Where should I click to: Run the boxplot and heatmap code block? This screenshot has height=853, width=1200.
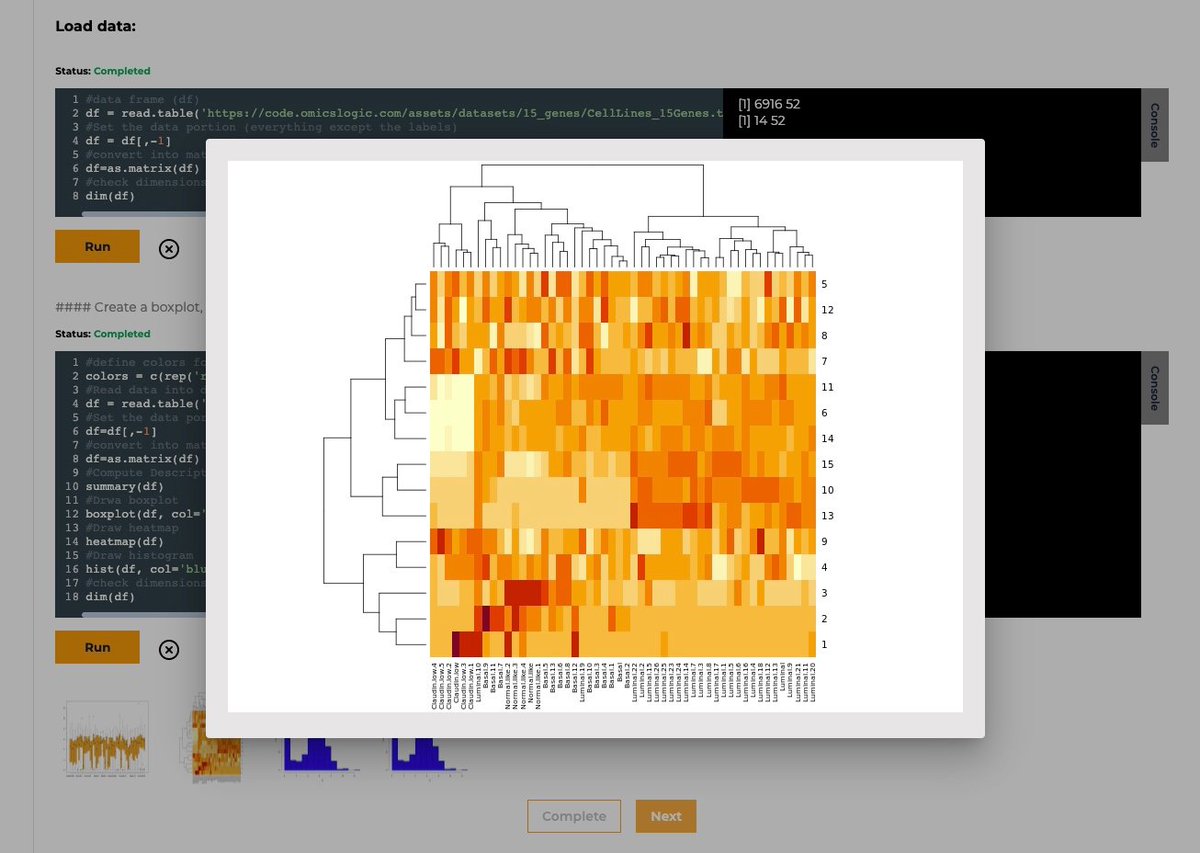point(97,648)
